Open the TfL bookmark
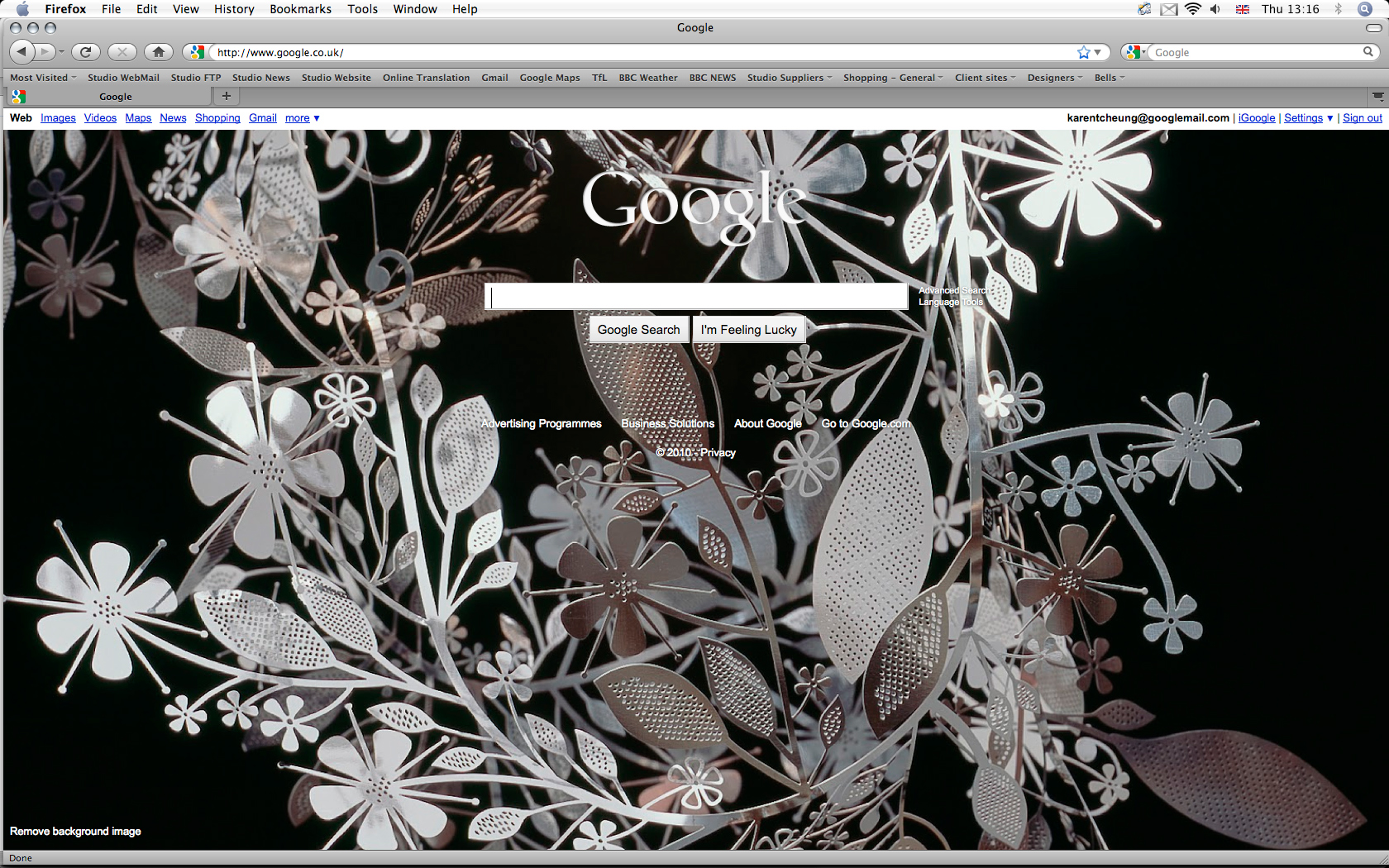 [599, 78]
